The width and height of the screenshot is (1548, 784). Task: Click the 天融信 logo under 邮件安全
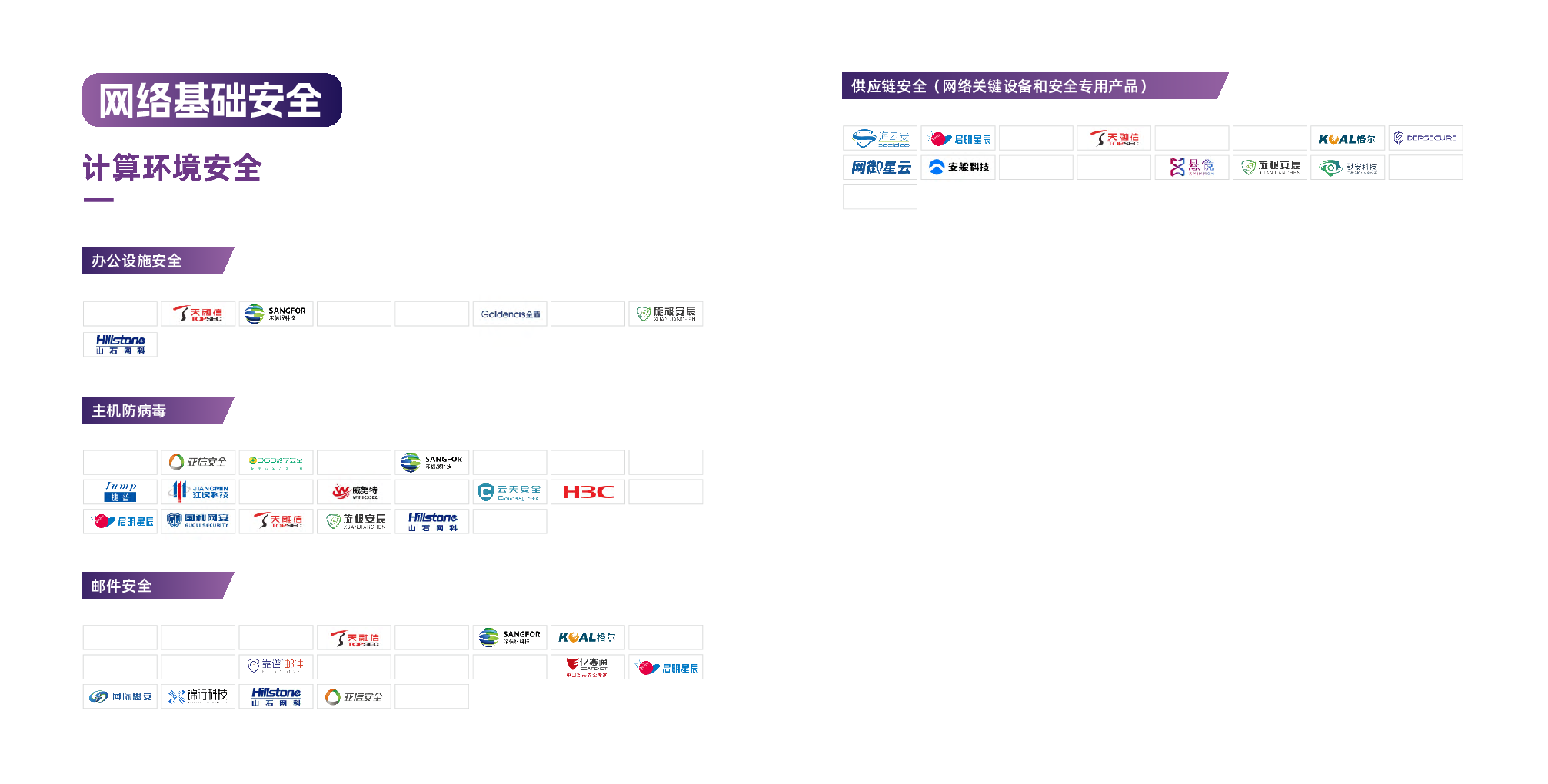point(354,638)
